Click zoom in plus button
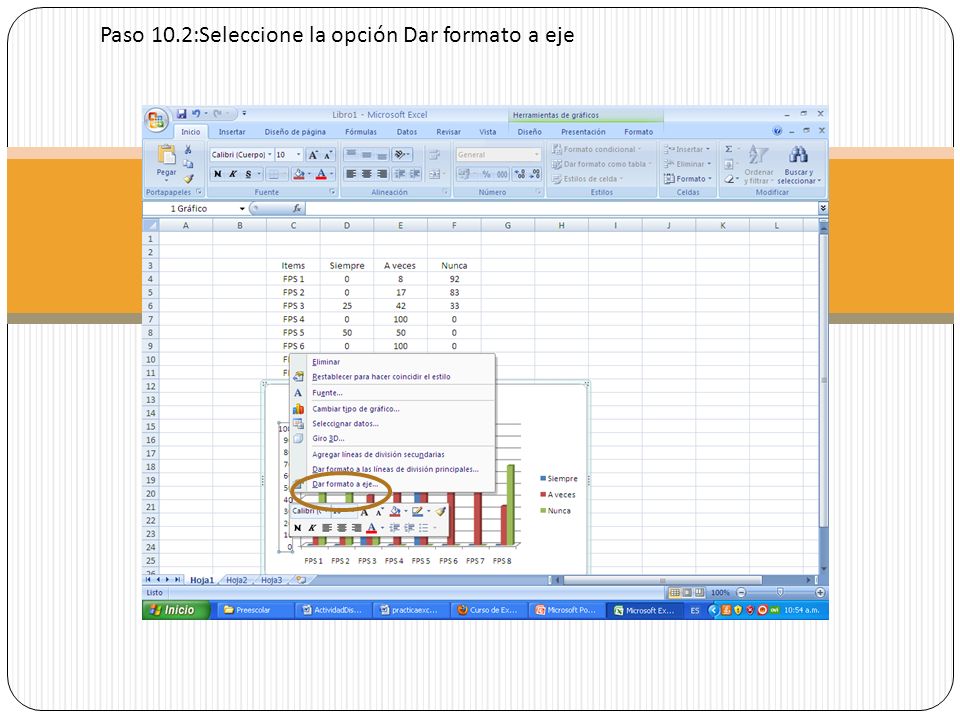The height and width of the screenshot is (720, 960). click(820, 593)
